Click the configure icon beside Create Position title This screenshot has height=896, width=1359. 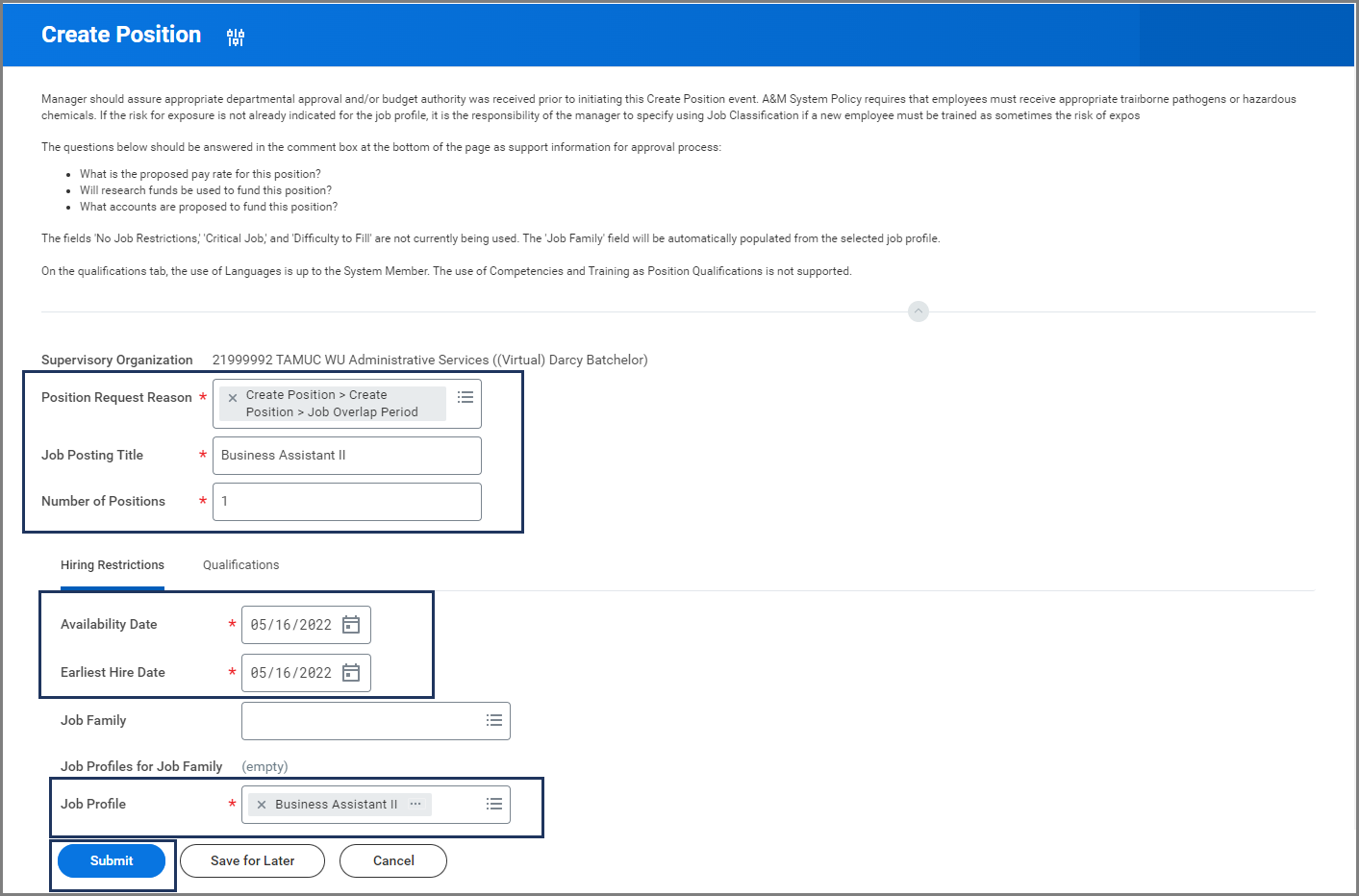point(236,37)
